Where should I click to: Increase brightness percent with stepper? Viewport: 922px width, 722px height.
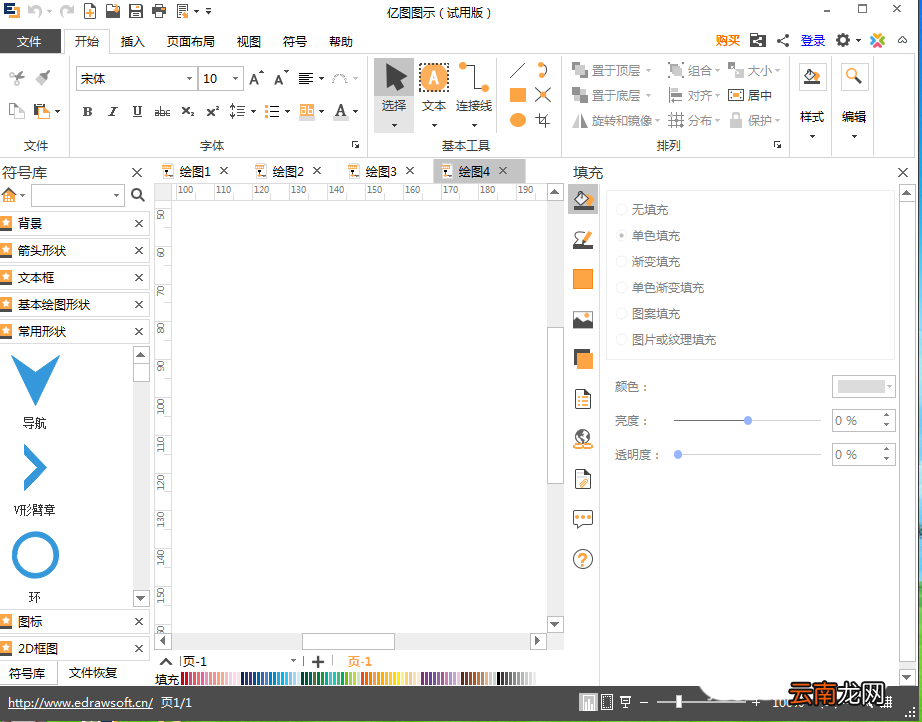click(x=886, y=416)
